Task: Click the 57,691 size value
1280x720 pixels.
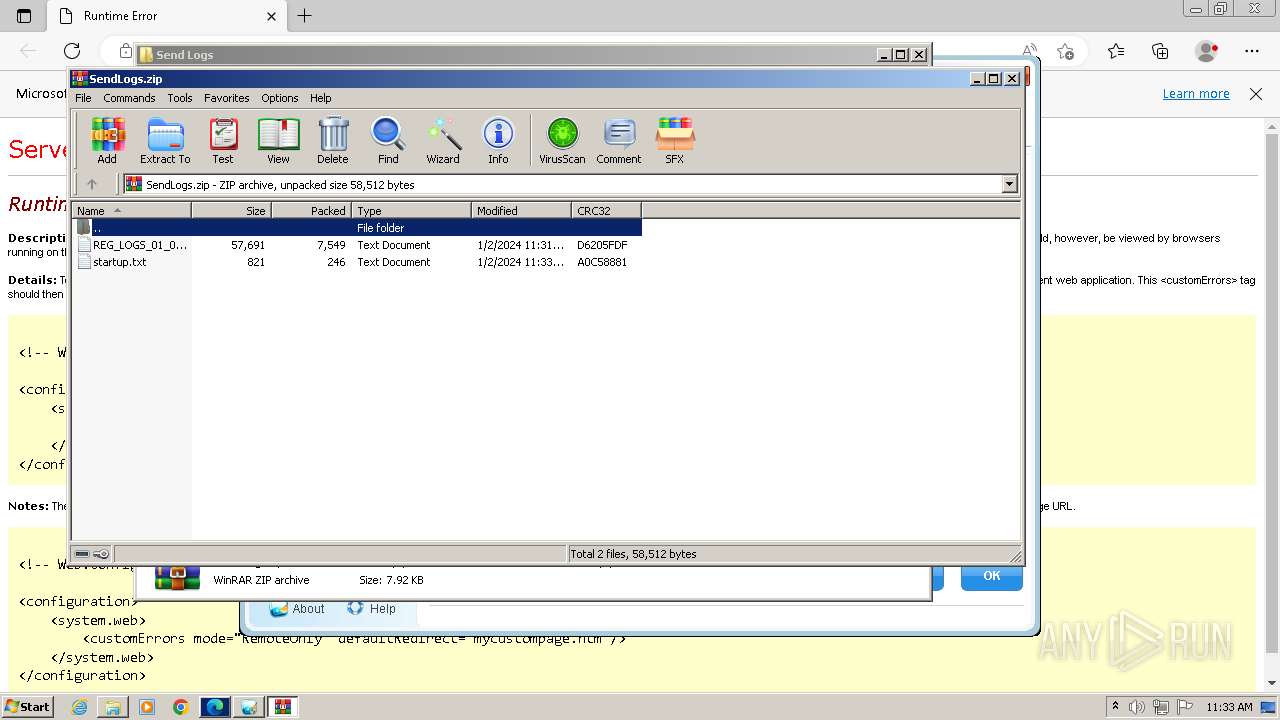Action: 247,245
